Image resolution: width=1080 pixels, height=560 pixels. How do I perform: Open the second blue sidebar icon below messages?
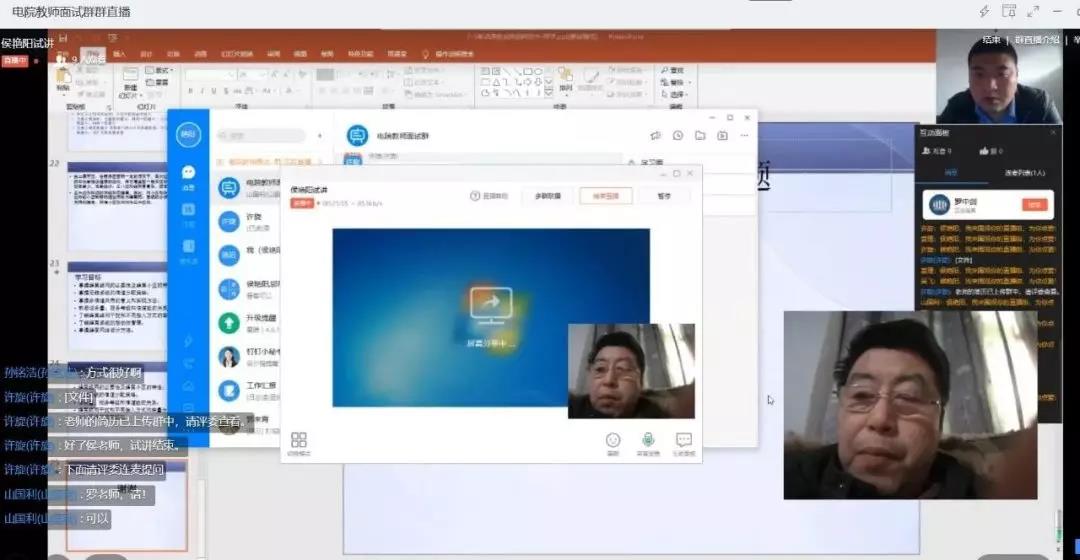188,209
